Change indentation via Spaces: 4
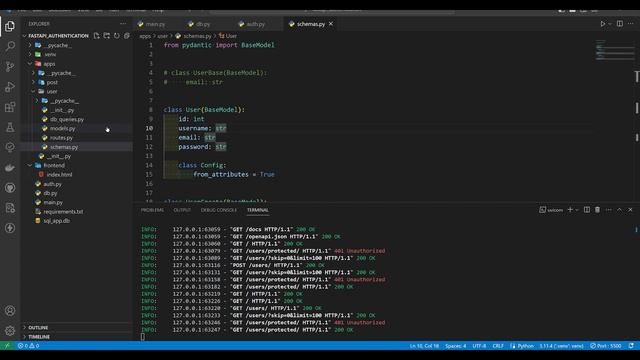 [x=456, y=346]
